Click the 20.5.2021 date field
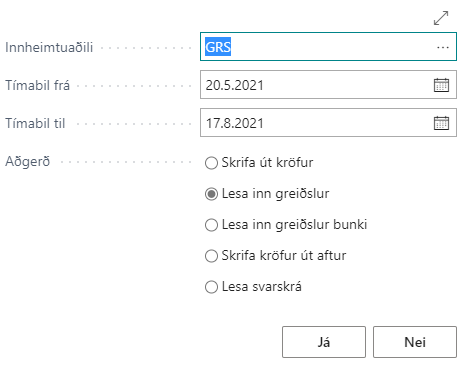Image resolution: width=467 pixels, height=368 pixels. click(328, 85)
